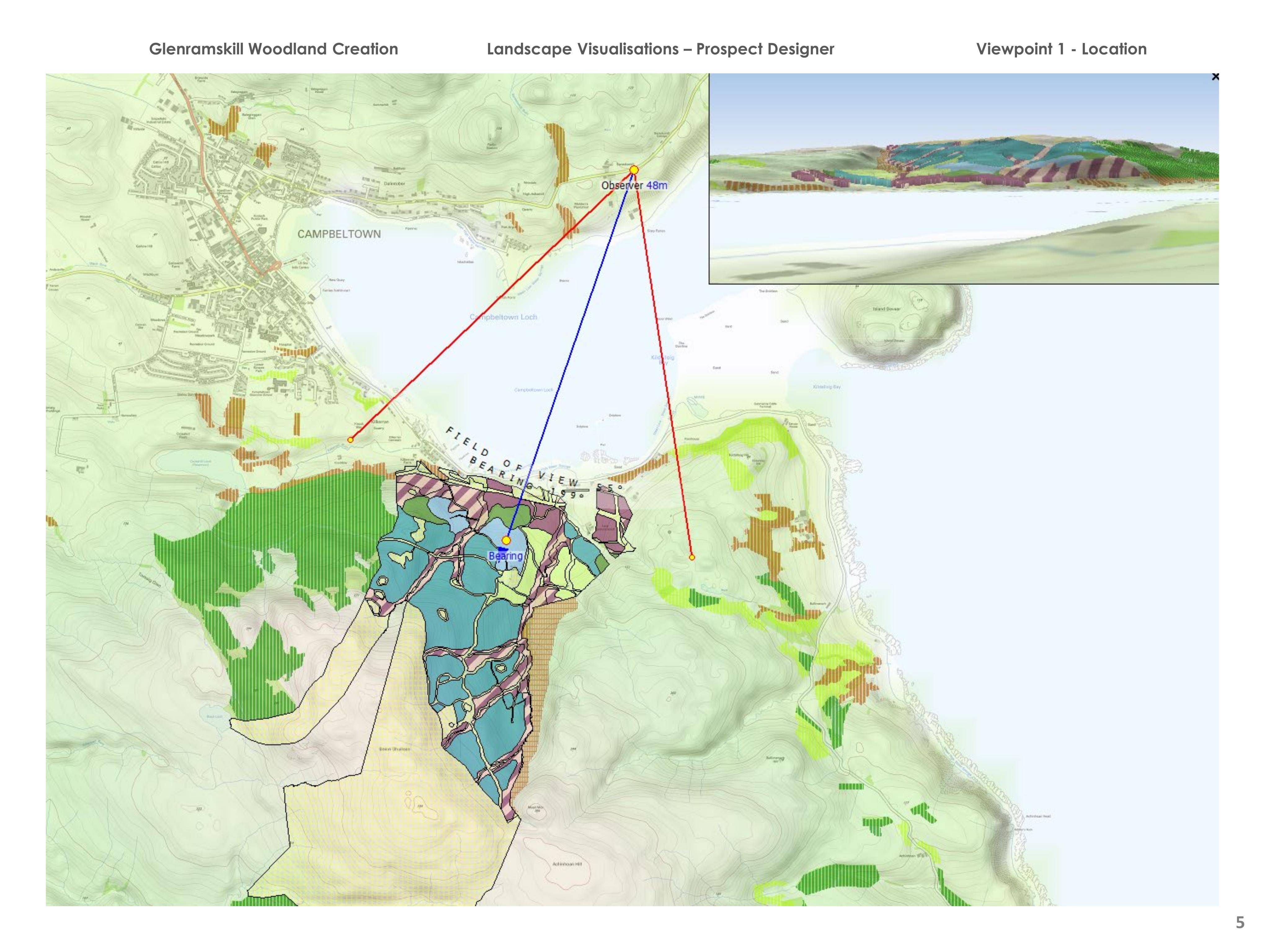Close the 3D landscape preview panel
This screenshot has height=952, width=1270.
coord(1215,76)
